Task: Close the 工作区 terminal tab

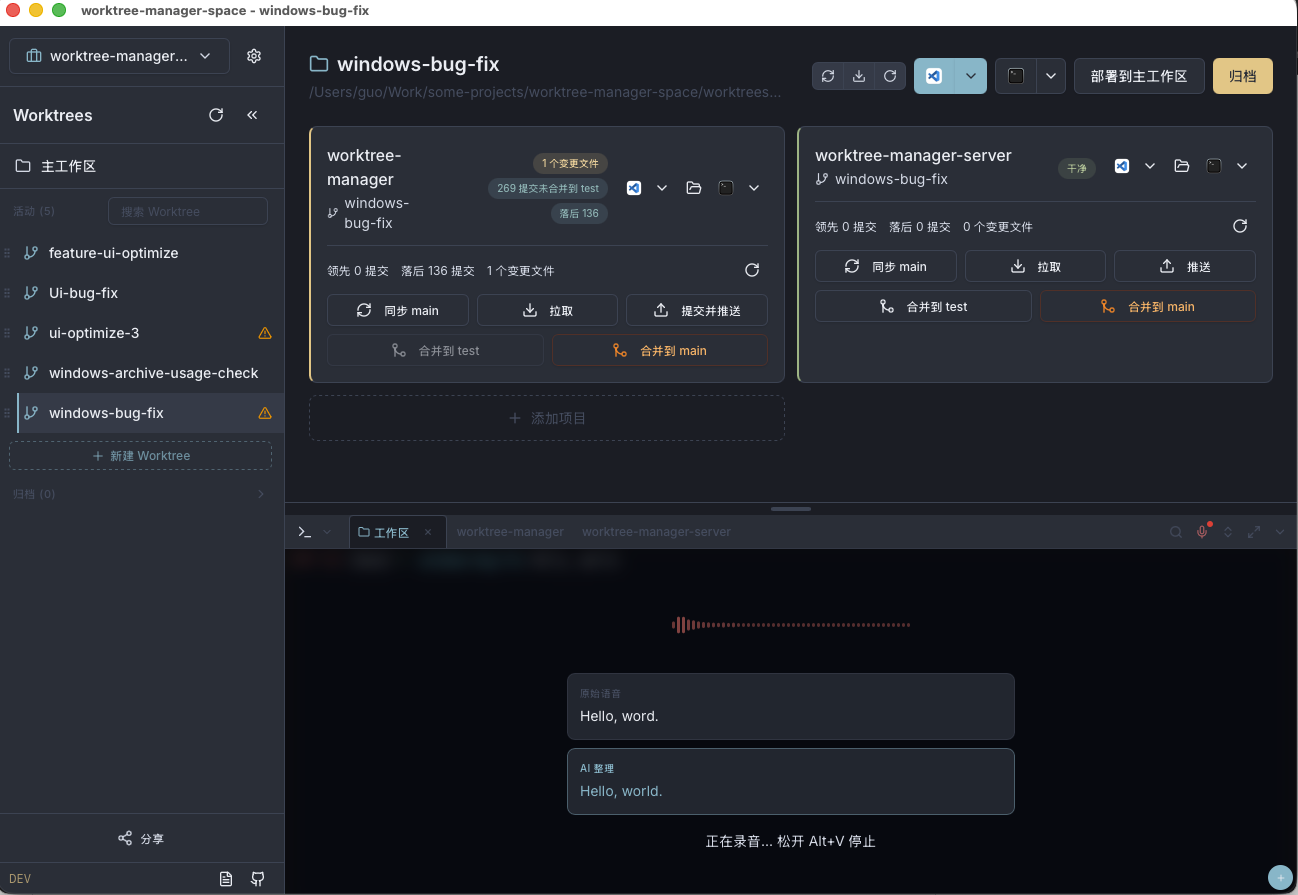Action: tap(428, 532)
